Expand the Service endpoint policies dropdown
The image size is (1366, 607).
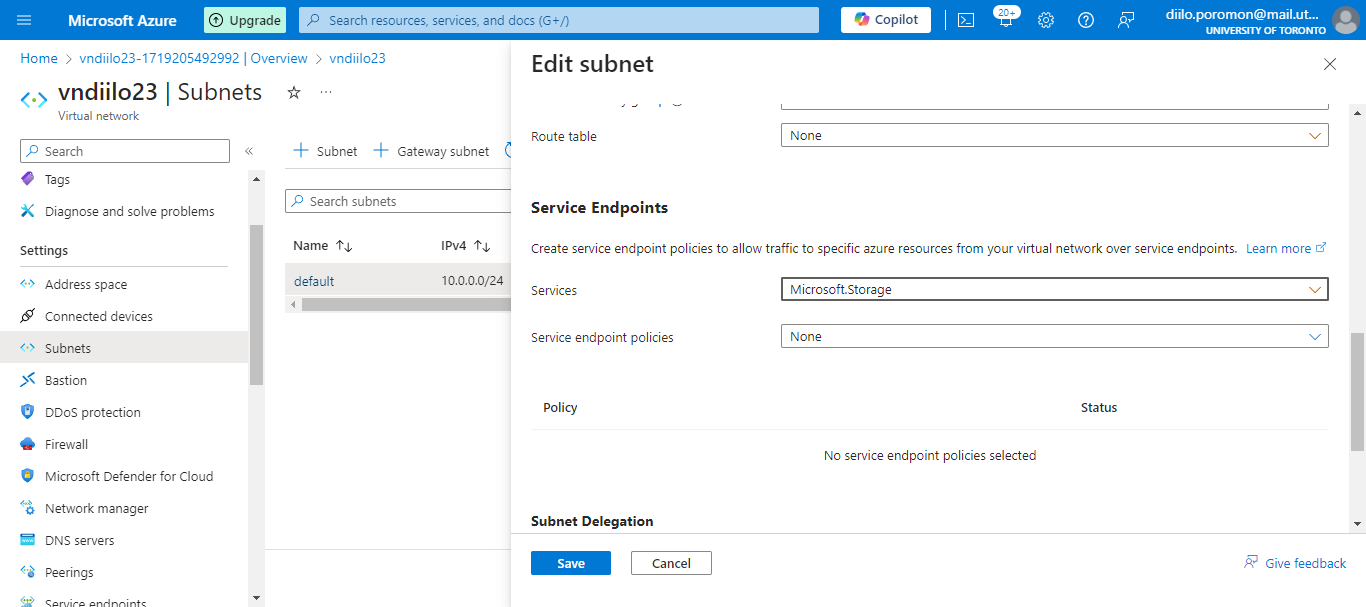pos(1054,337)
